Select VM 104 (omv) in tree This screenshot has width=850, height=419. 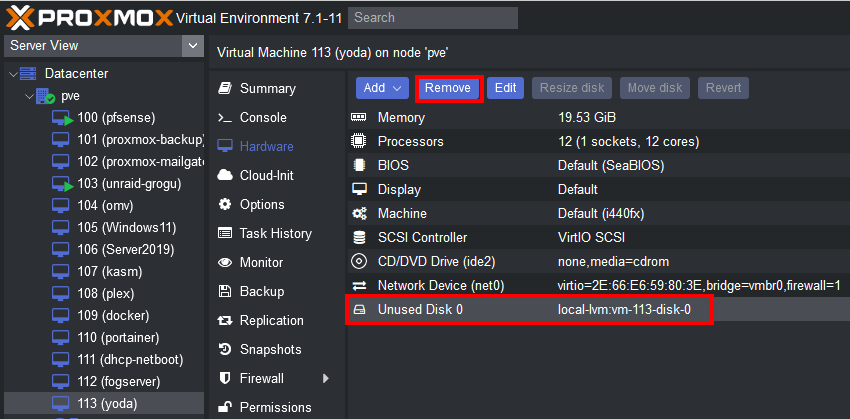click(x=105, y=206)
